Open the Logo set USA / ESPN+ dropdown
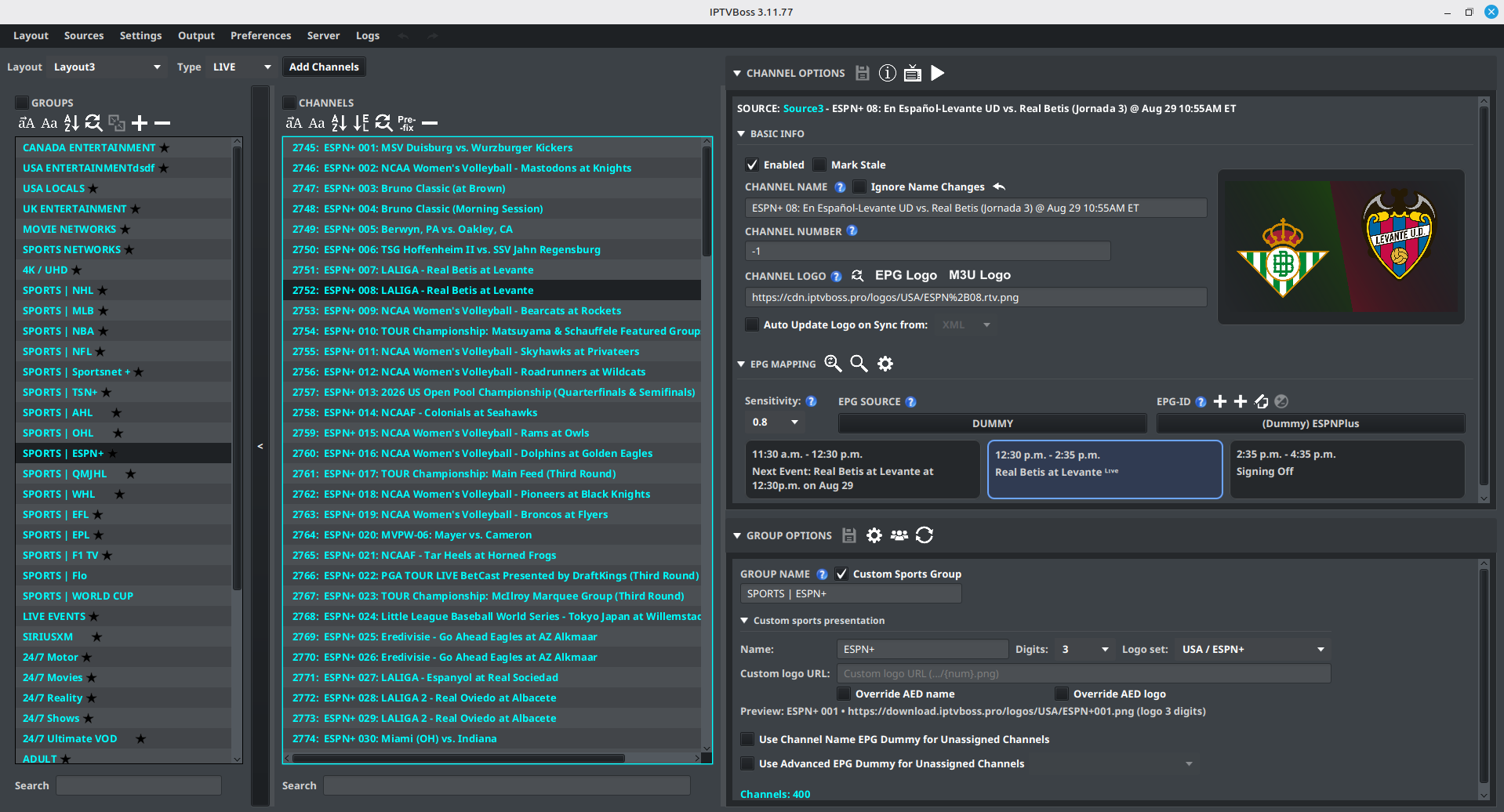Screen dimensions: 1504x812 (x=1252, y=649)
